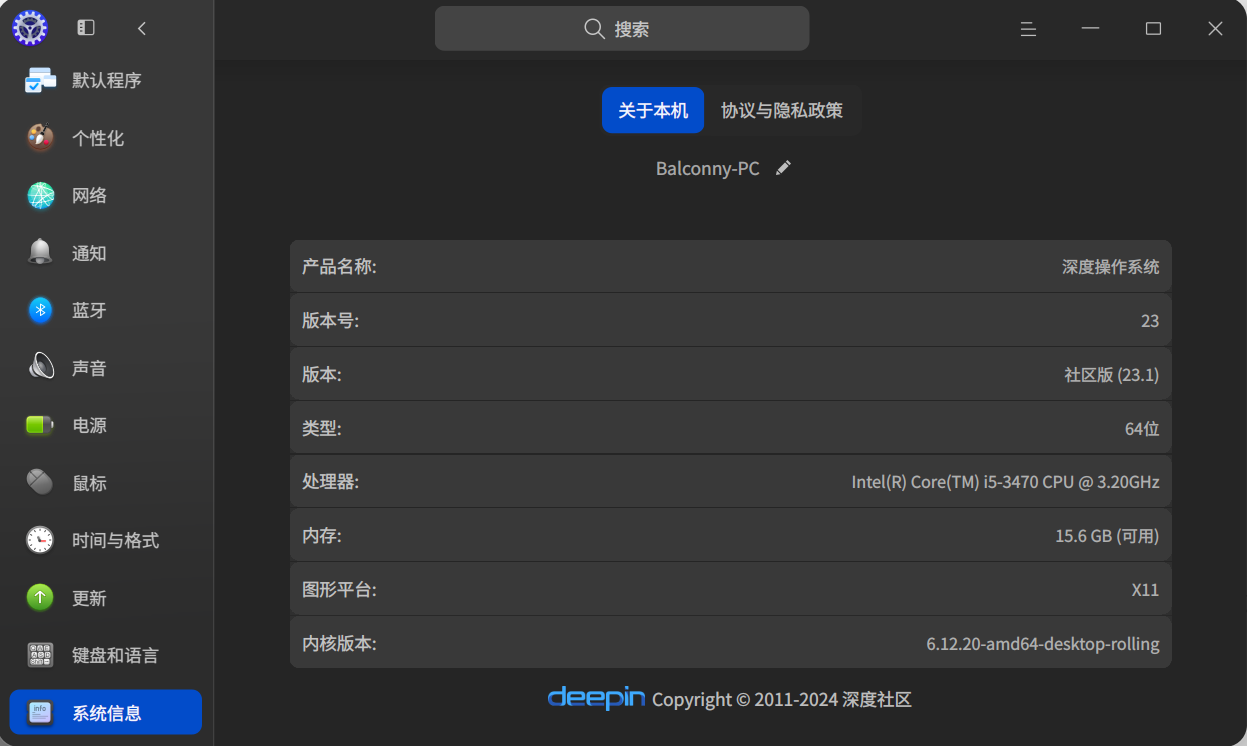Go back with the left chevron

point(142,28)
